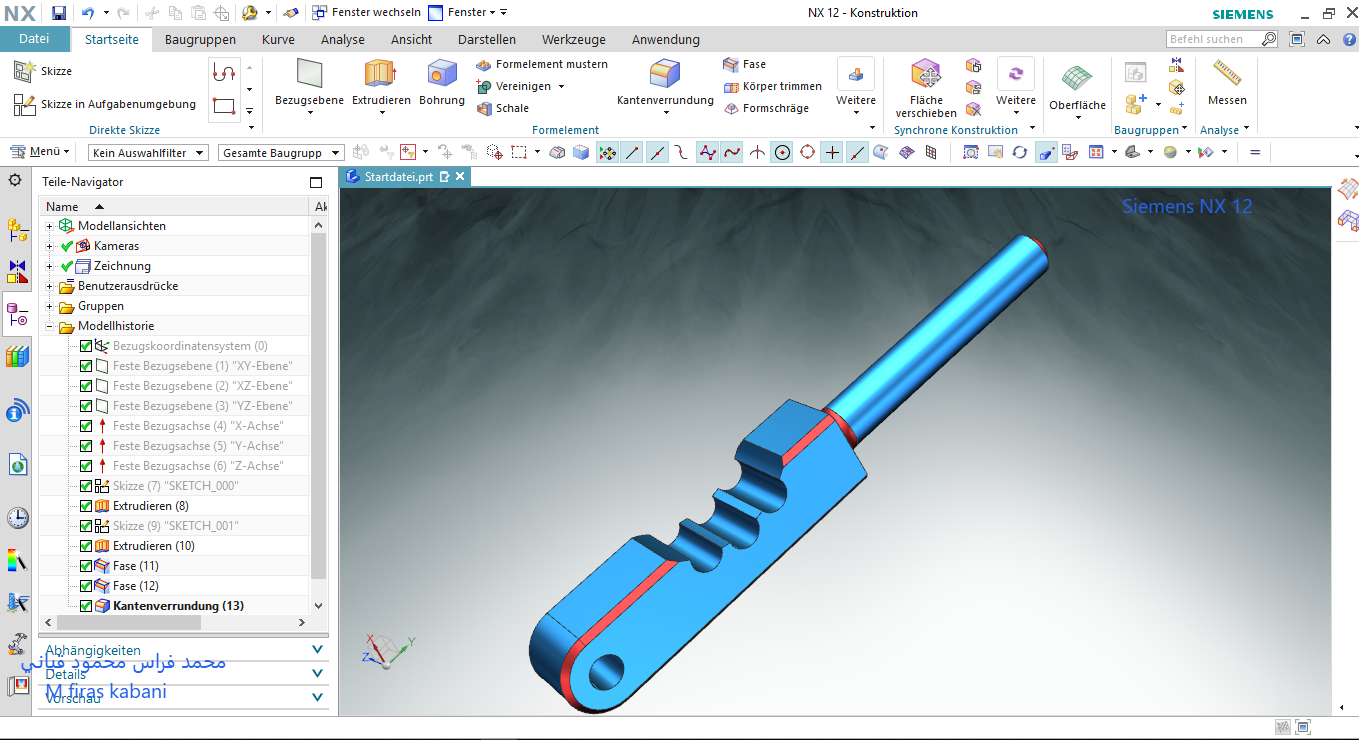Choose the Schale command
This screenshot has width=1359, height=740.
pyautogui.click(x=503, y=108)
